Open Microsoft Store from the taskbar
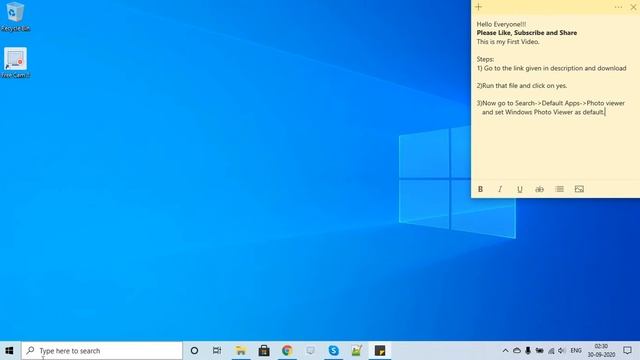Image resolution: width=640 pixels, height=360 pixels. click(264, 351)
